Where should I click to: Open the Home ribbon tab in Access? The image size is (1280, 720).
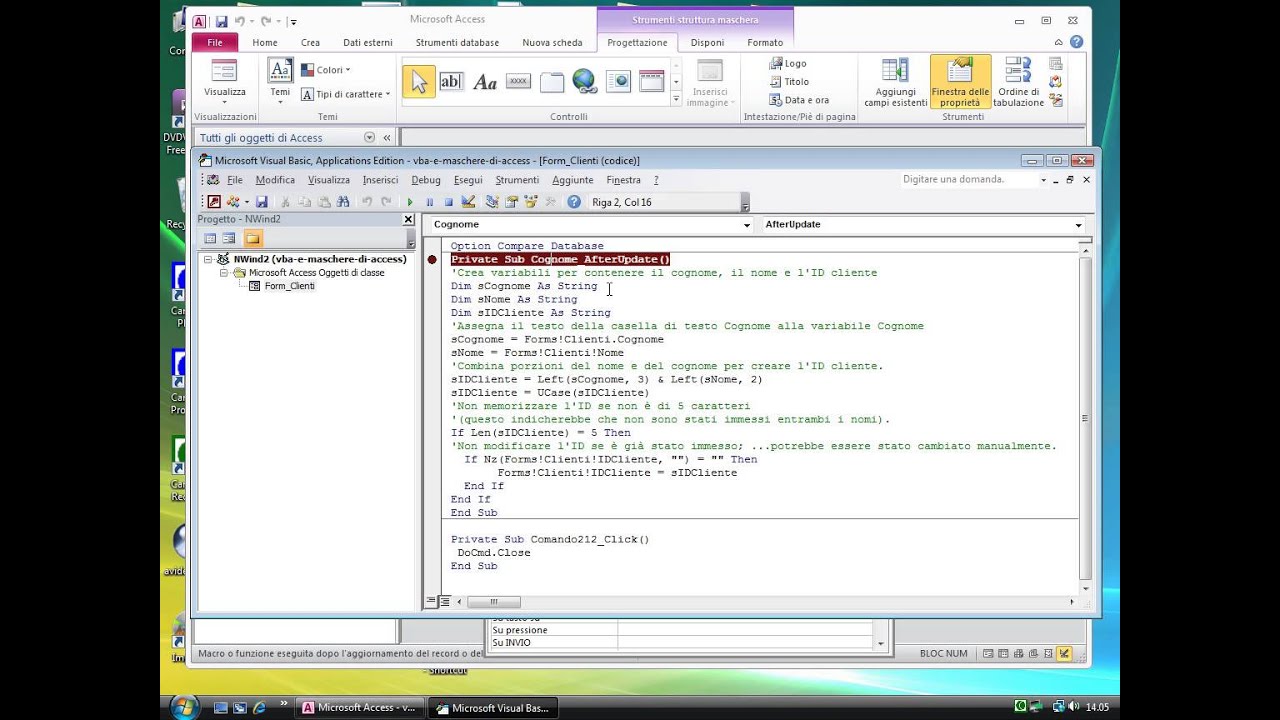(x=265, y=43)
